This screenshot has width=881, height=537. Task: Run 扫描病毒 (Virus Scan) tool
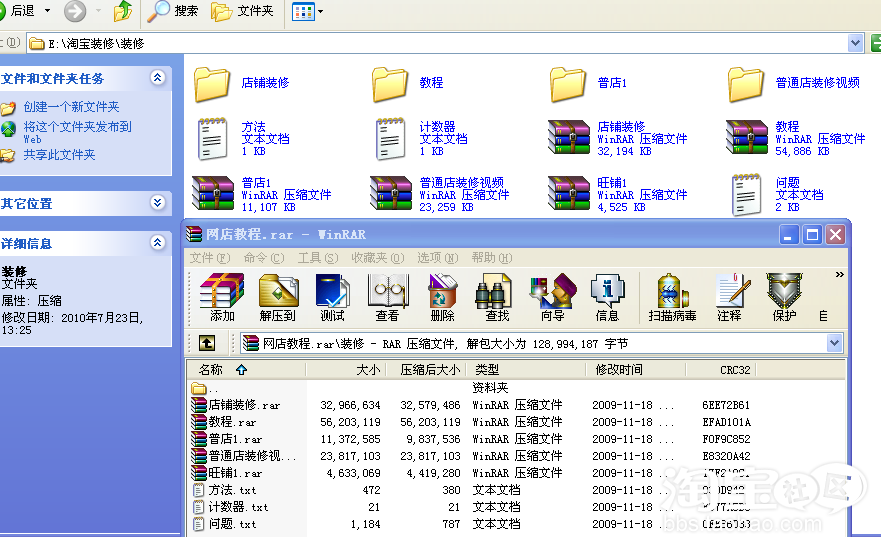click(672, 296)
